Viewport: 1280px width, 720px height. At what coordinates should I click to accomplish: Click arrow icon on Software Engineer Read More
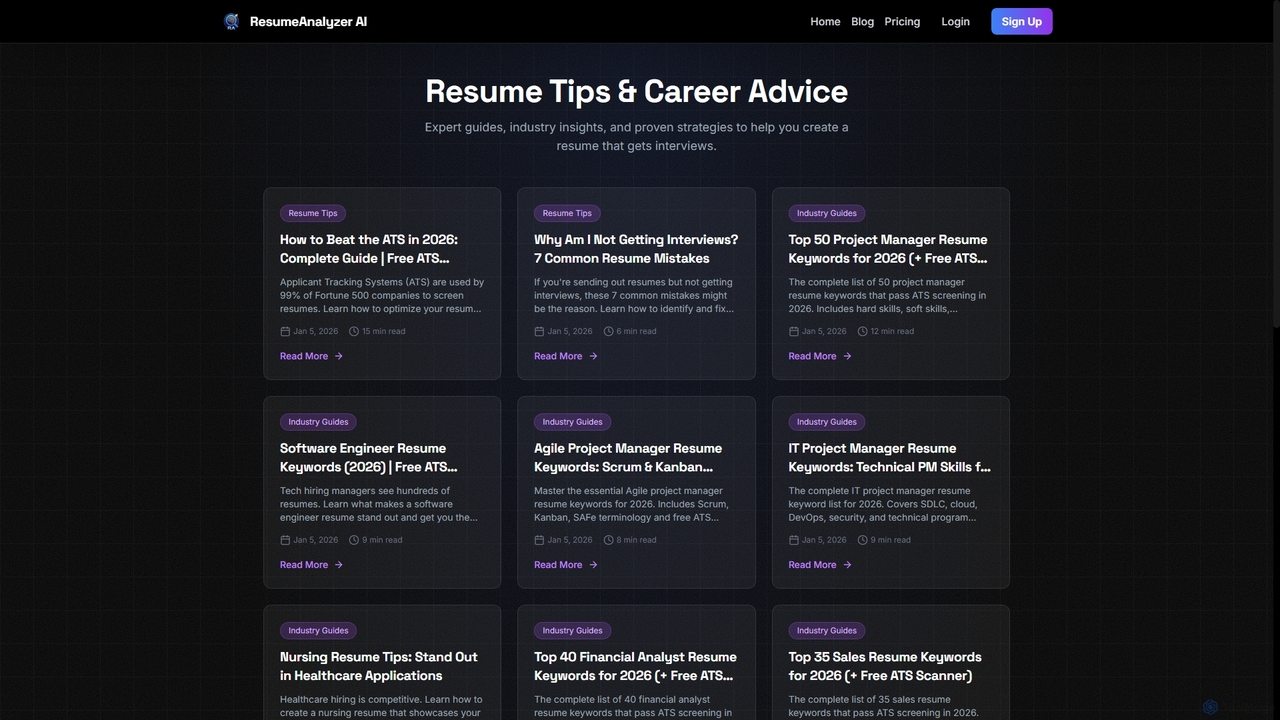(x=338, y=565)
